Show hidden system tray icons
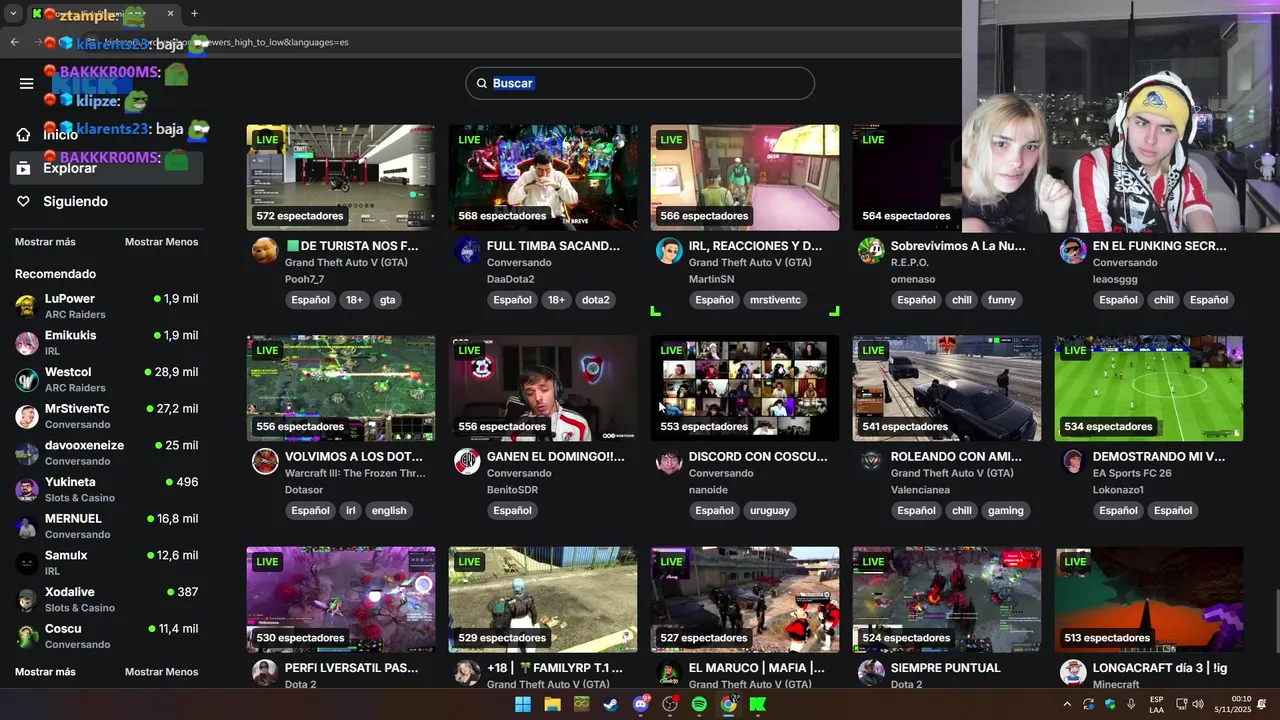Viewport: 1280px width, 720px height. (1067, 704)
